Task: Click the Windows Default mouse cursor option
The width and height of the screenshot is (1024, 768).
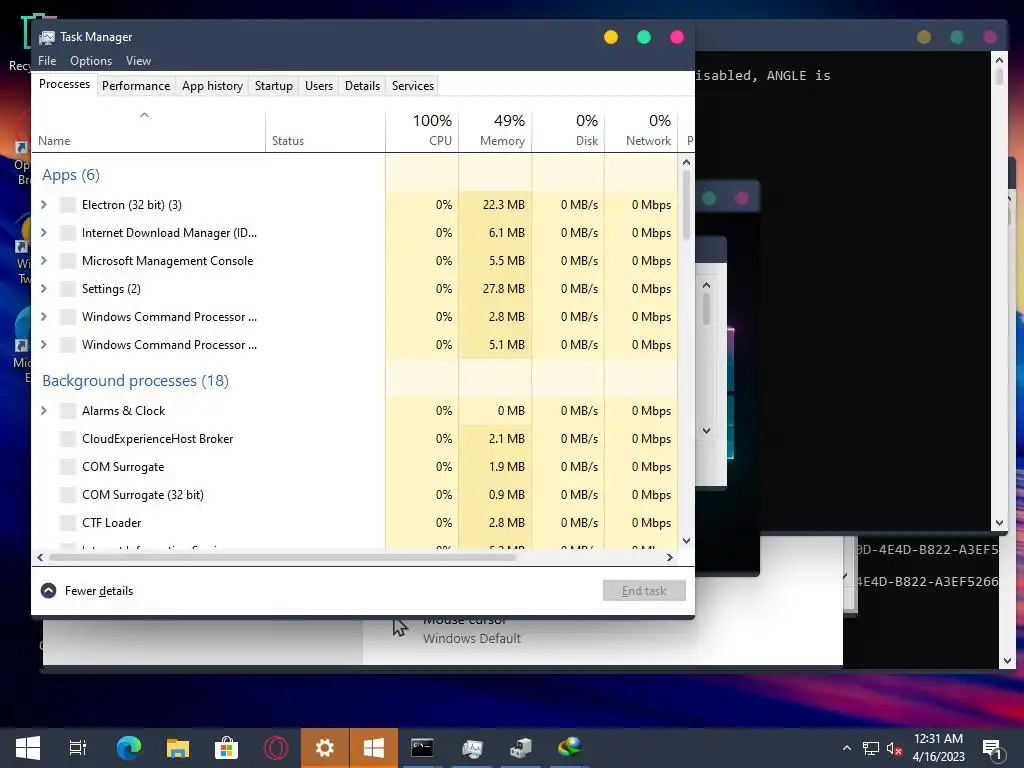Action: 472,639
